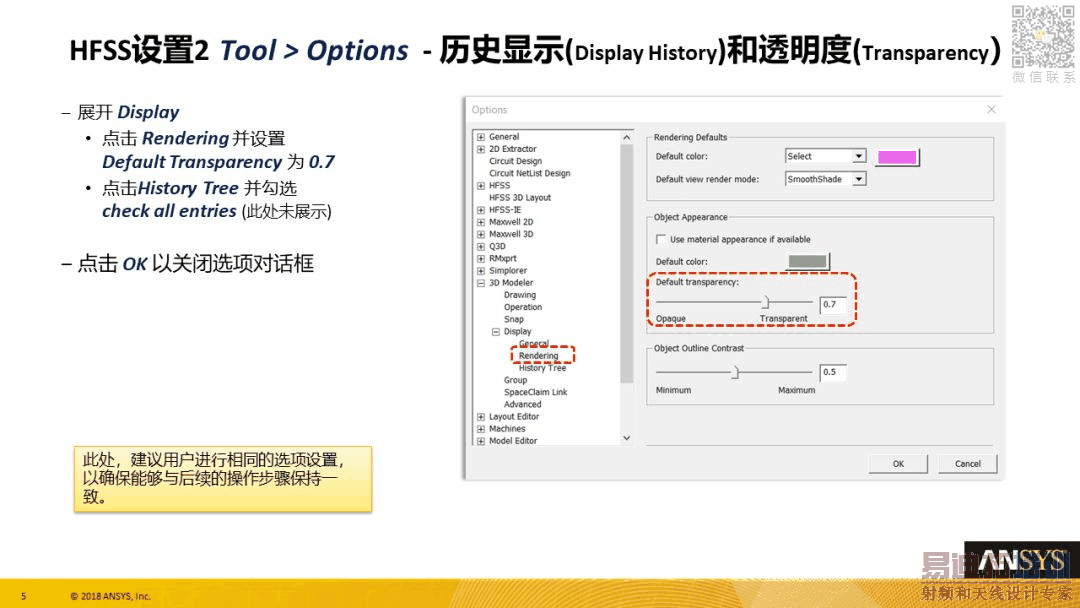Open Default view render mode dropdown
This screenshot has width=1080, height=608.
[858, 179]
